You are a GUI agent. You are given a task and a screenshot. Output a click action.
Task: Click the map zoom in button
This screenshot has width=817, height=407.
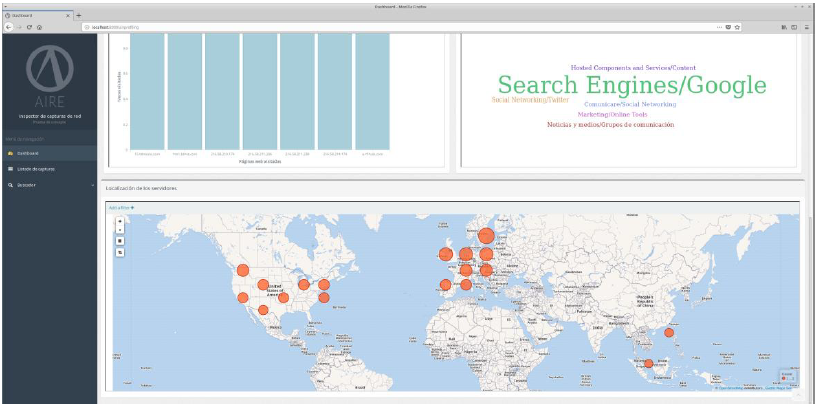(120, 221)
